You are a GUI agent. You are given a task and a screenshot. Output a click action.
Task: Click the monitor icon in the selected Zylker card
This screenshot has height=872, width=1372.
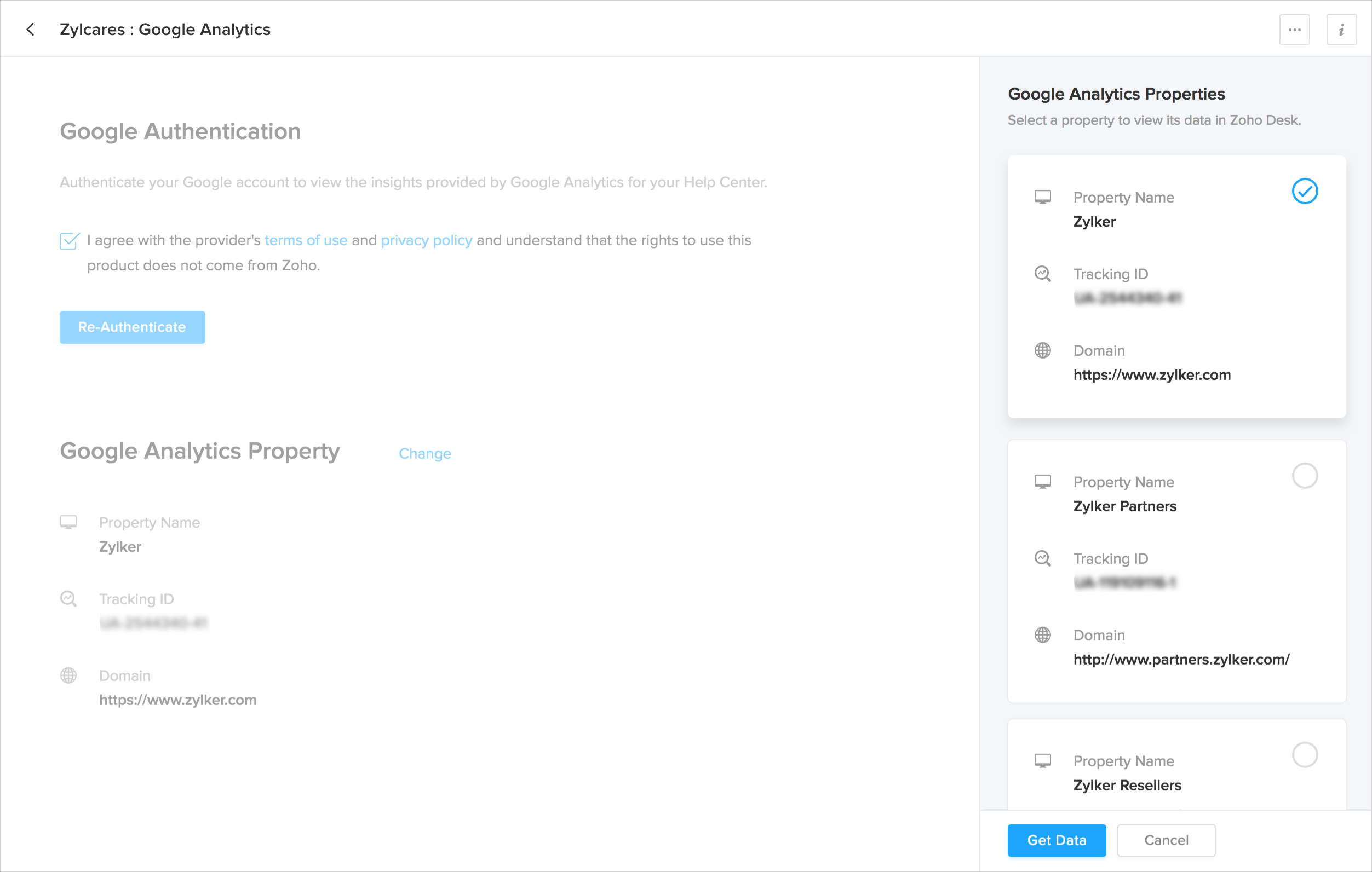(x=1042, y=197)
